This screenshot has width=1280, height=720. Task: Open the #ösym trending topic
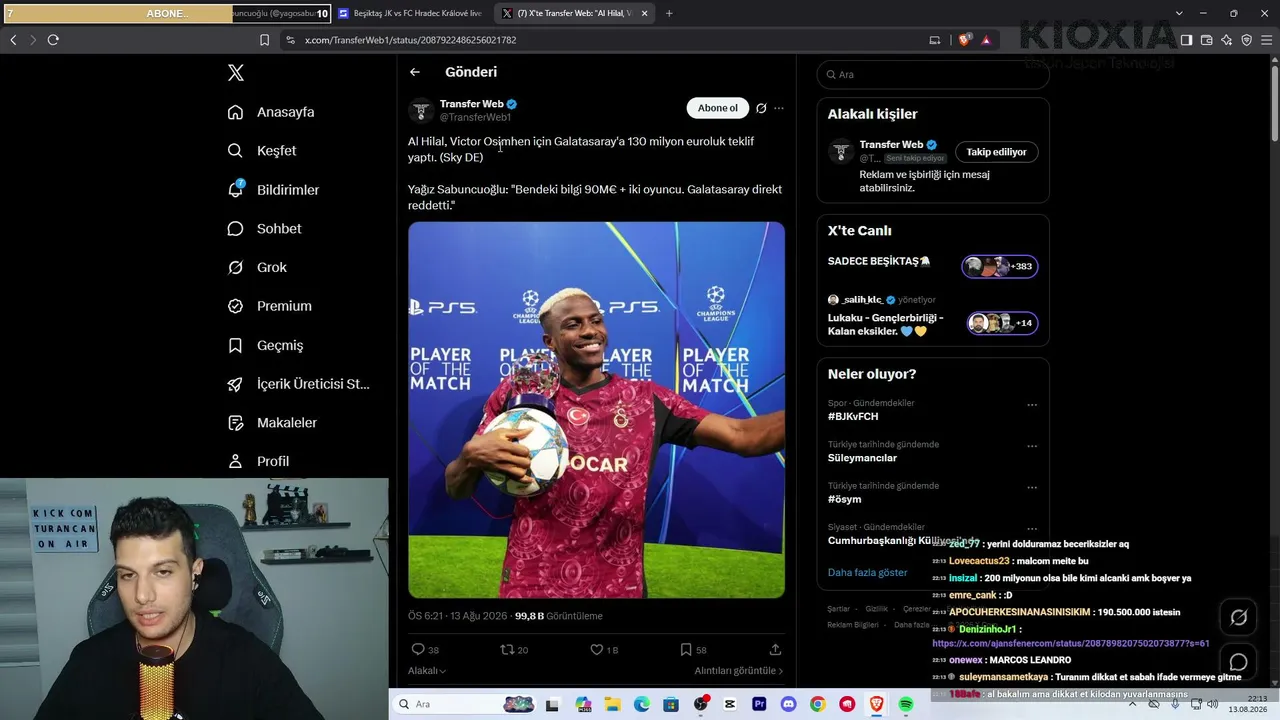[844, 499]
